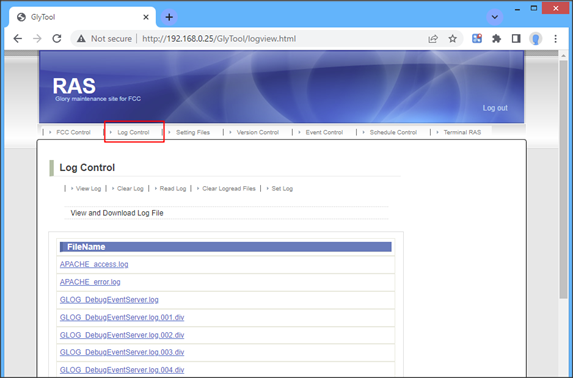Click the Log Control page heading

pyautogui.click(x=87, y=168)
